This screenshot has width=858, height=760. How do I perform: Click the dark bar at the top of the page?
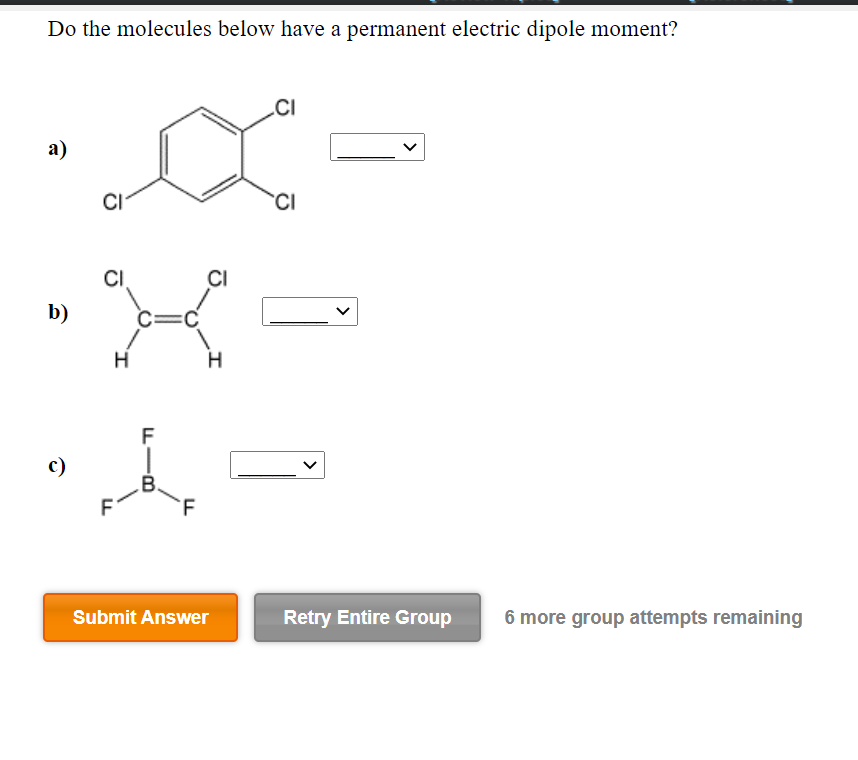[x=429, y=5]
